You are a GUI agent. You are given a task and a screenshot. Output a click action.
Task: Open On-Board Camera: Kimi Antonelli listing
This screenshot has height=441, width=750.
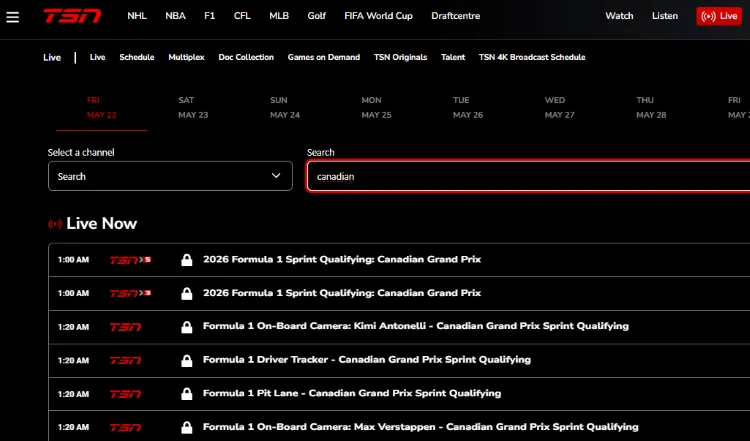point(416,326)
